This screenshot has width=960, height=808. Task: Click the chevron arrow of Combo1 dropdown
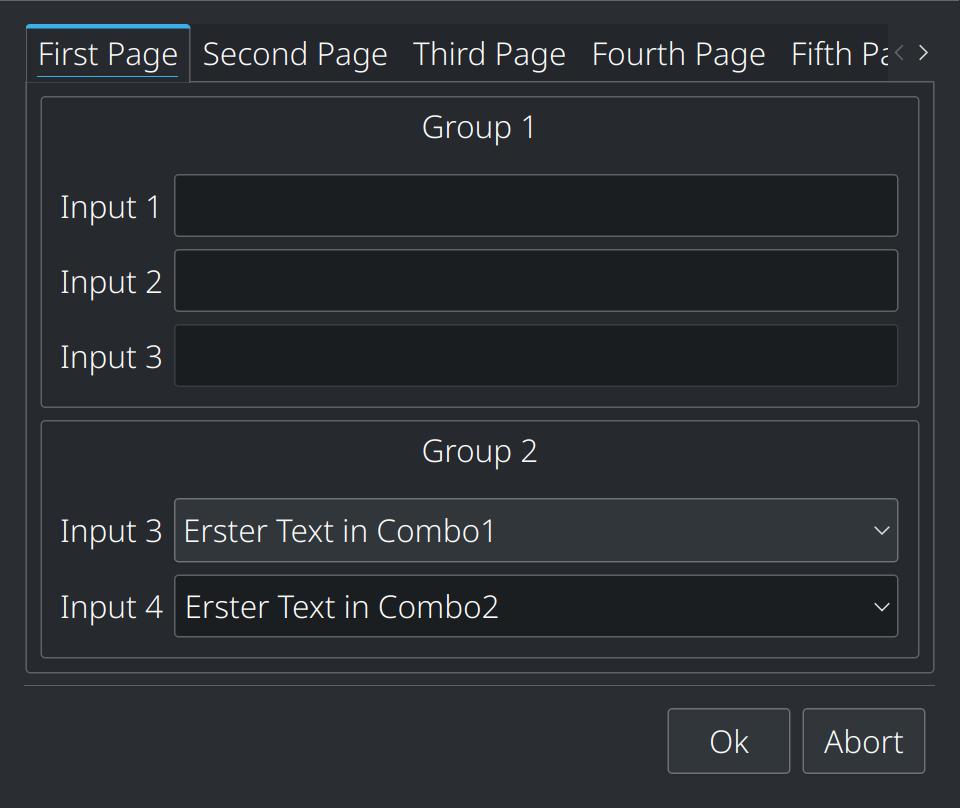(x=881, y=531)
